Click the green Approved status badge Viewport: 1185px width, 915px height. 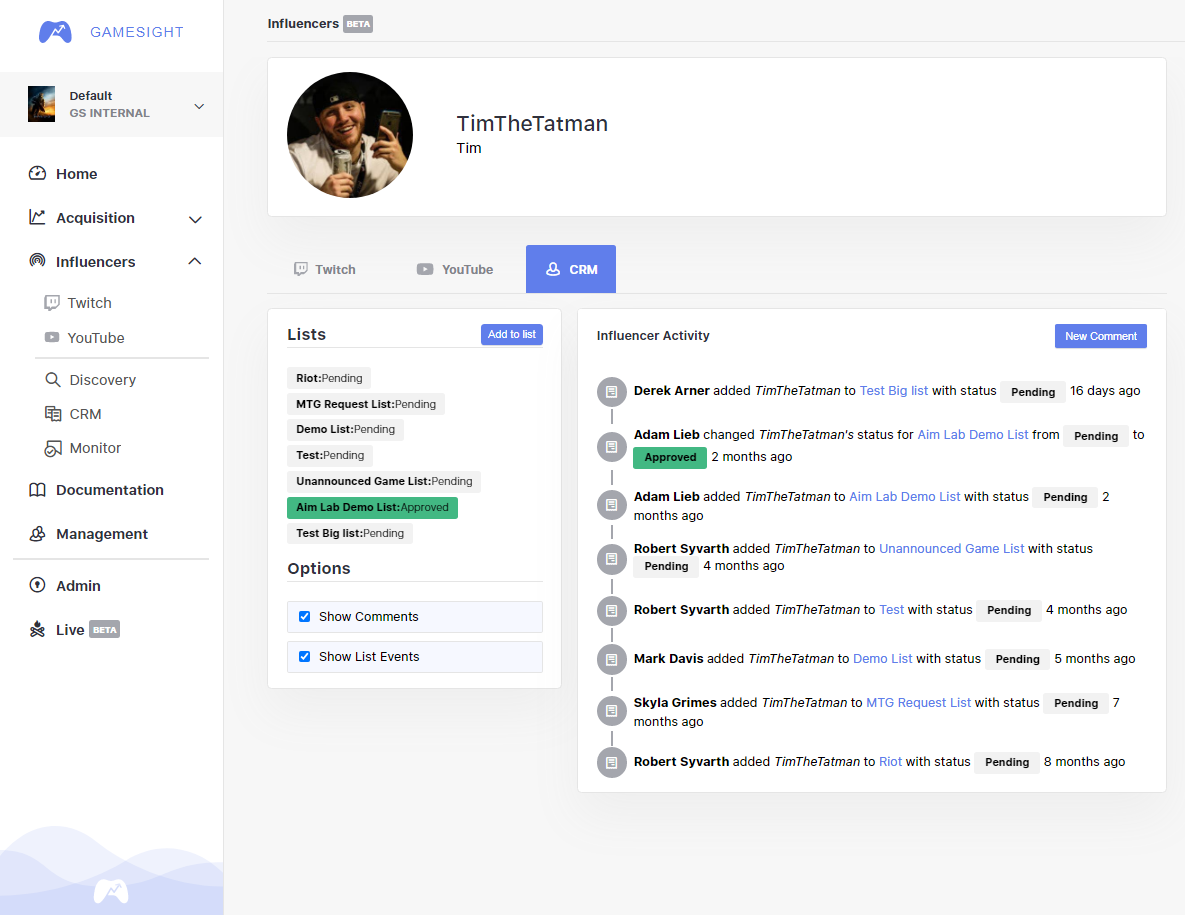(x=670, y=457)
